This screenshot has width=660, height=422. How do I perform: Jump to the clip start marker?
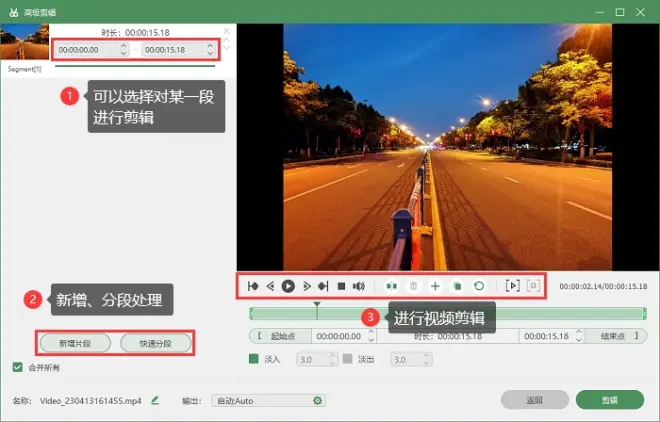point(253,286)
